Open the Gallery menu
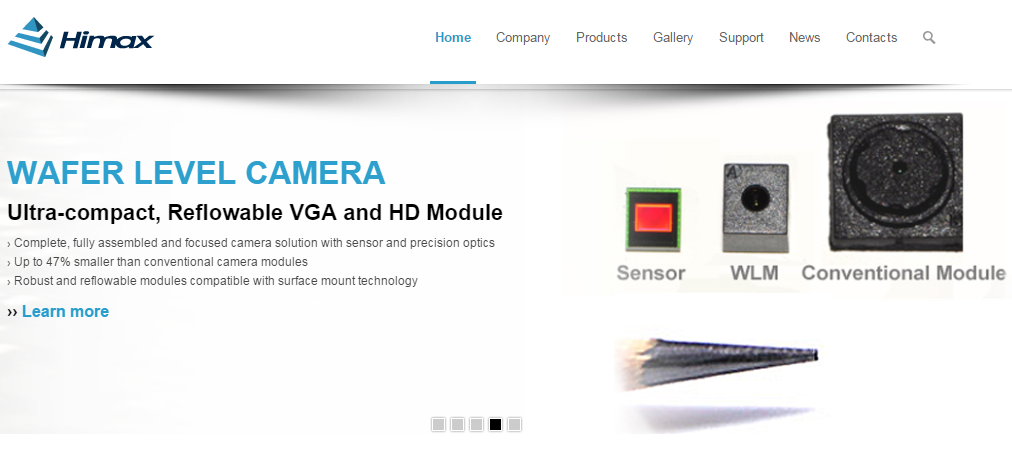 673,37
